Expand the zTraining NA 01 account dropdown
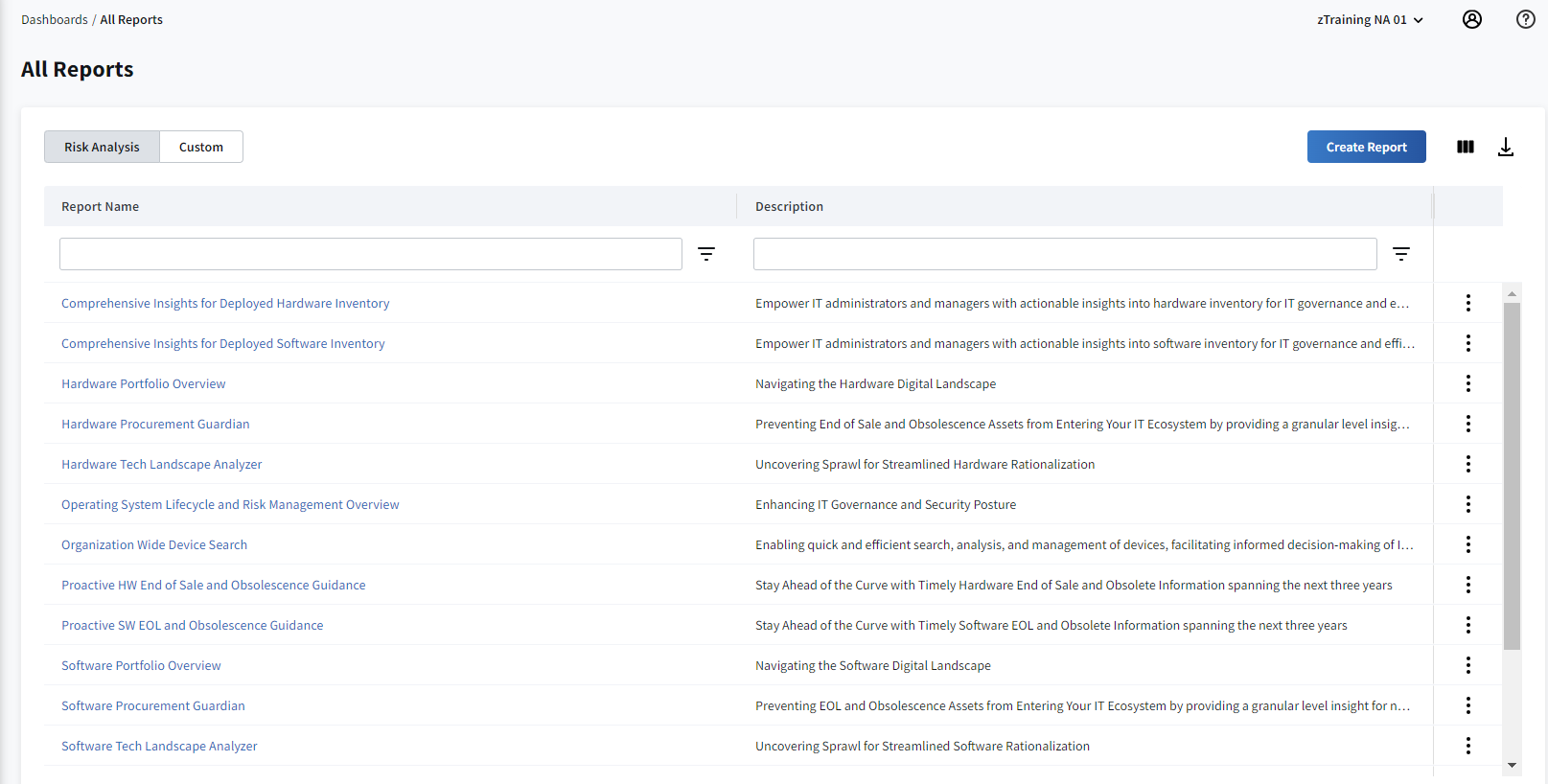Screen dimensions: 1548x784 [1371, 20]
